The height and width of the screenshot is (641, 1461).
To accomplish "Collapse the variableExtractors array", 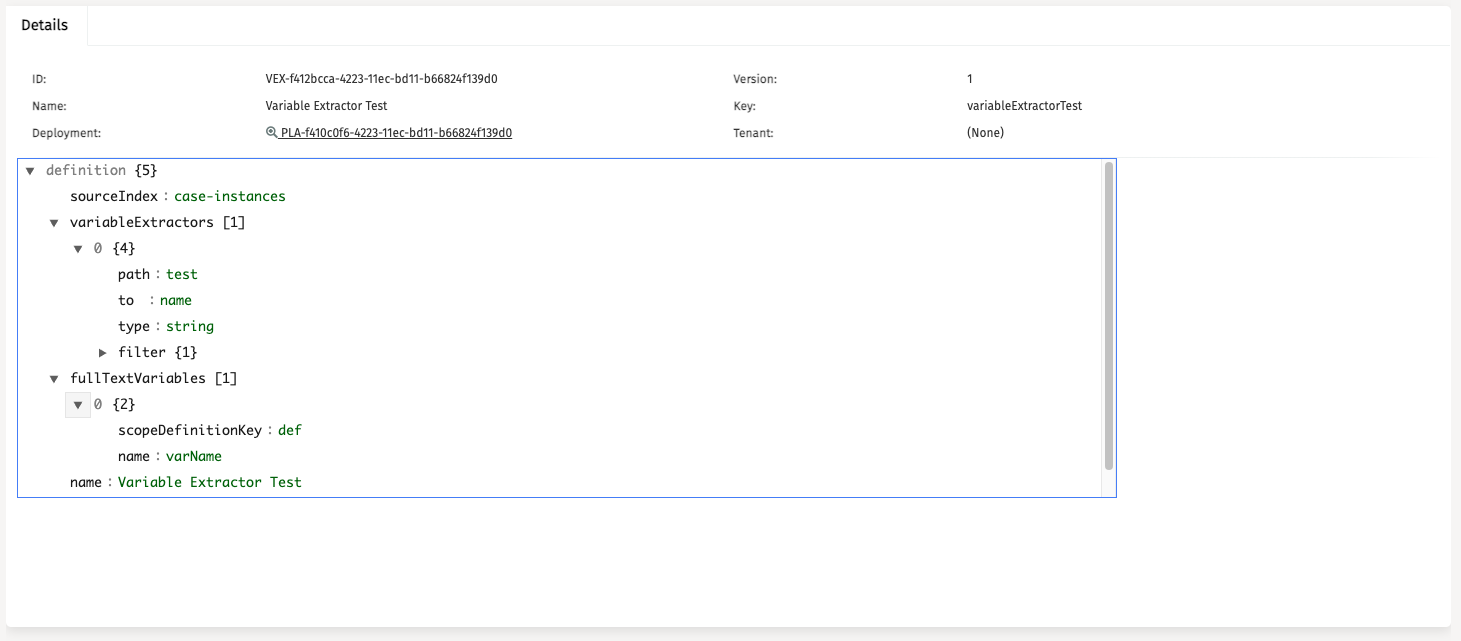I will tap(54, 223).
